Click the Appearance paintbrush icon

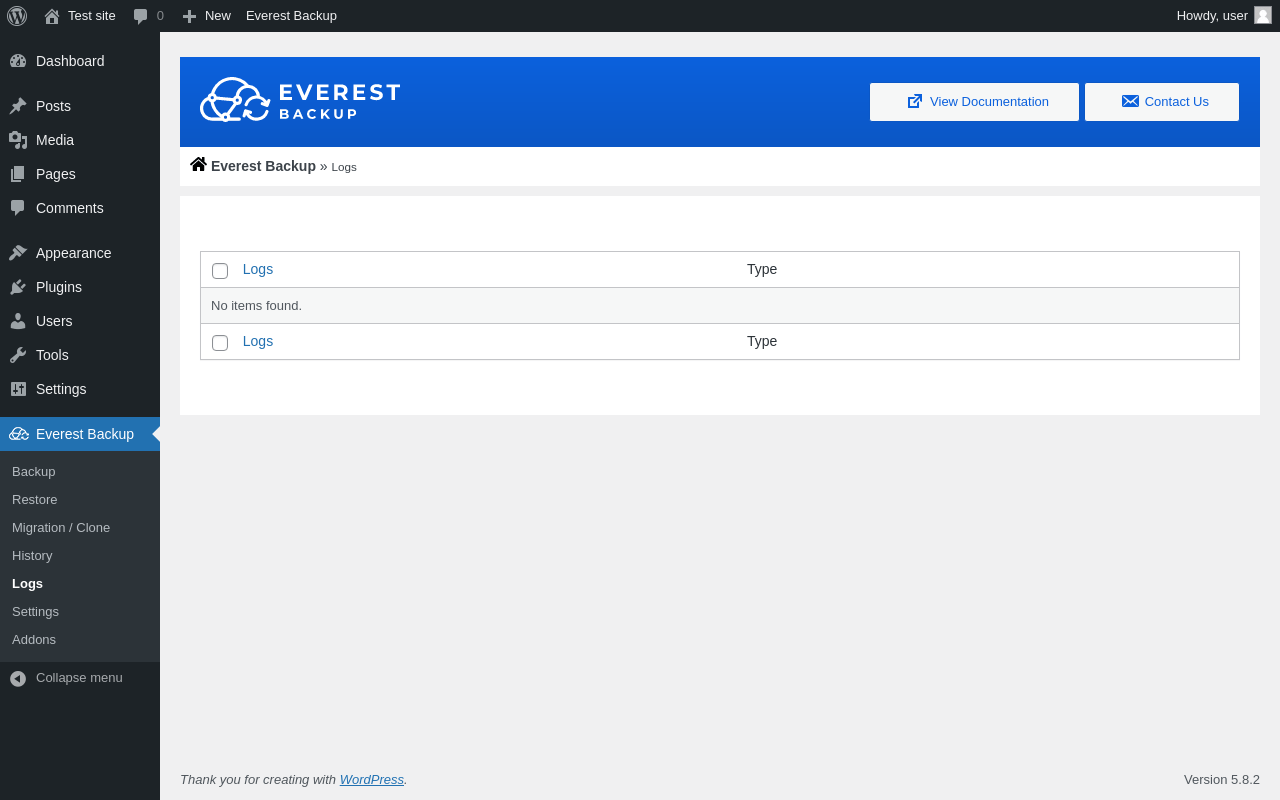pyautogui.click(x=18, y=253)
